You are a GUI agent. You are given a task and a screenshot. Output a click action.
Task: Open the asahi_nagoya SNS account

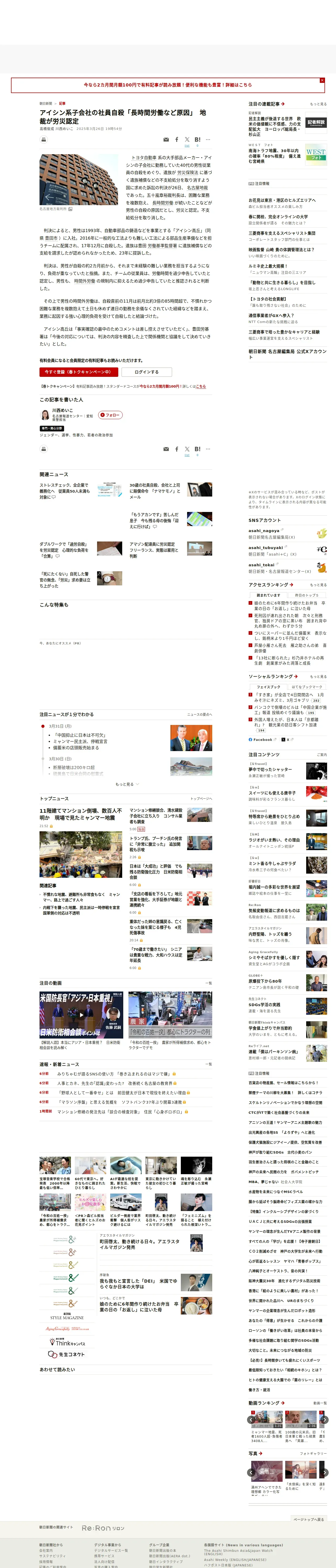click(x=264, y=531)
